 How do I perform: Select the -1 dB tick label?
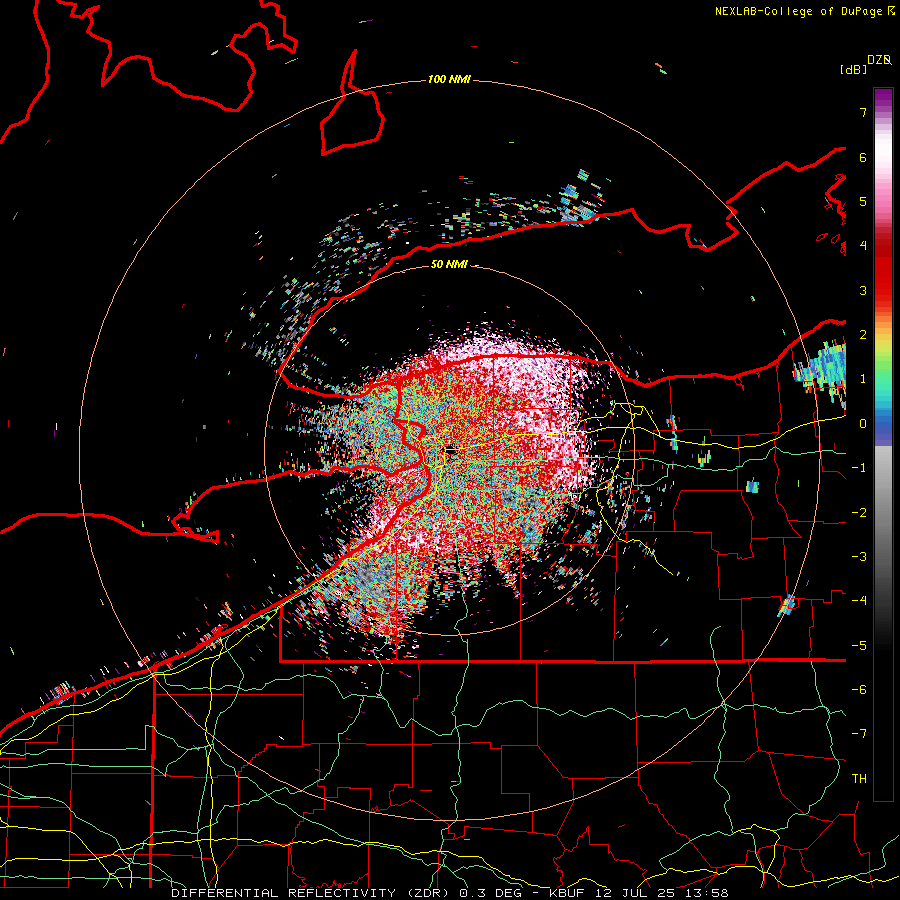pyautogui.click(x=859, y=468)
